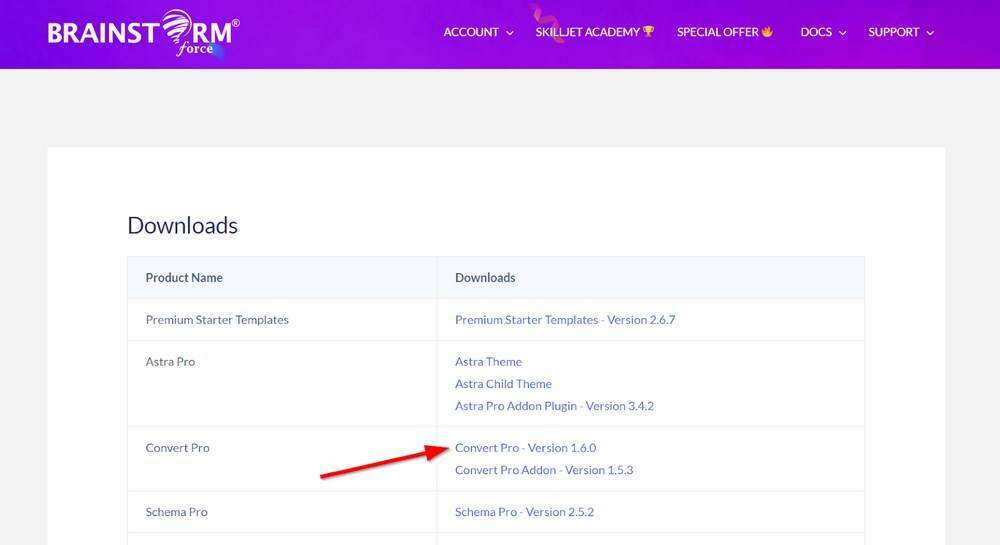Click the fire icon beside Special Offer
This screenshot has height=545, width=1000.
pyautogui.click(x=768, y=32)
